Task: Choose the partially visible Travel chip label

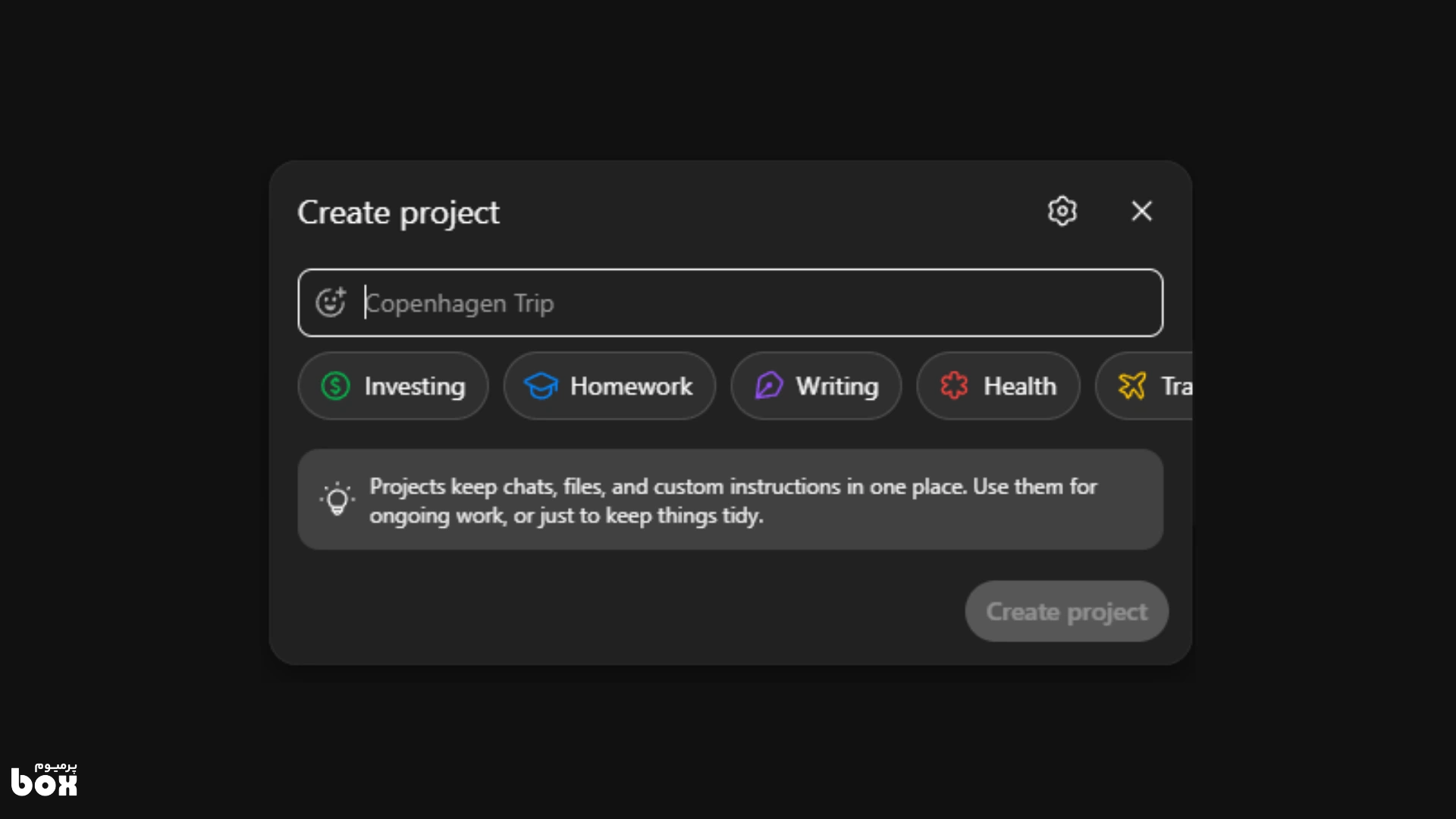Action: click(x=1176, y=386)
